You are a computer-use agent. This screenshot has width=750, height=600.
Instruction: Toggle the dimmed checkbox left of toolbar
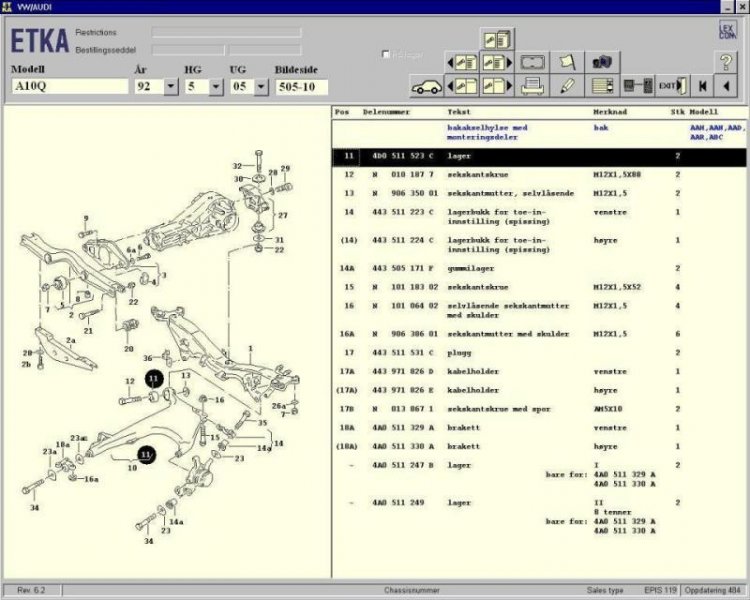click(x=387, y=54)
